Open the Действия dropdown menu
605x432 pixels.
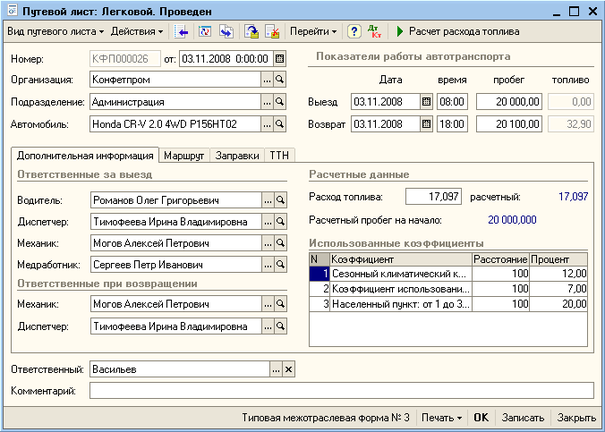click(x=137, y=31)
